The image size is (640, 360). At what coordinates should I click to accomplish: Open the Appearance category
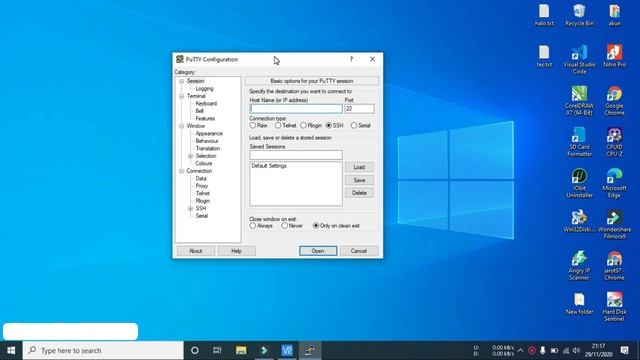tap(209, 133)
